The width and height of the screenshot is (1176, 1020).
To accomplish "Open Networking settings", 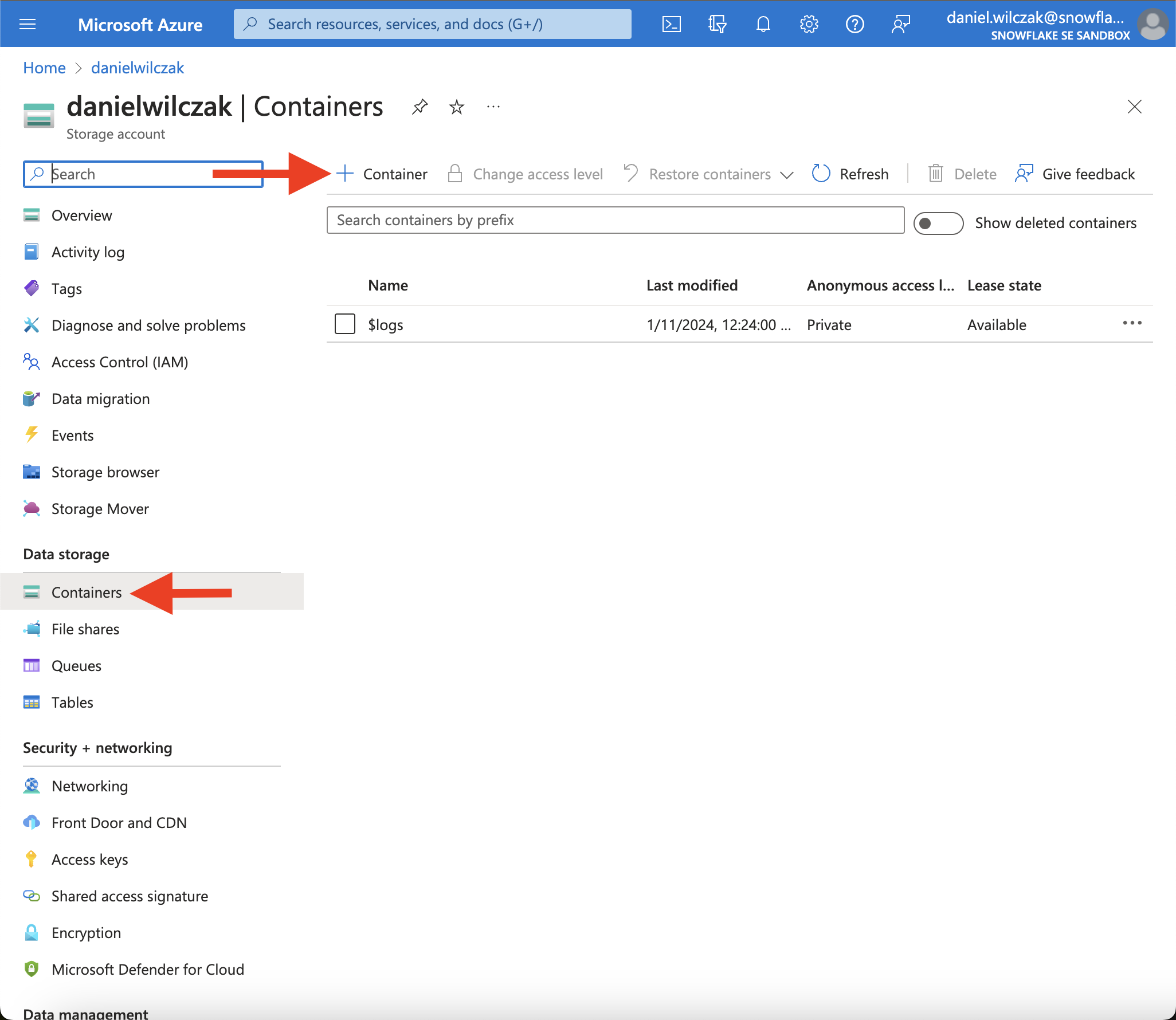I will tap(89, 786).
